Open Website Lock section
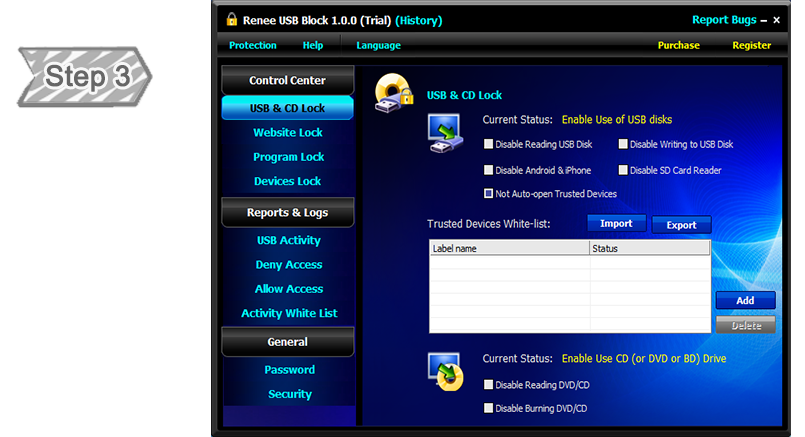805x437 pixels. click(288, 132)
